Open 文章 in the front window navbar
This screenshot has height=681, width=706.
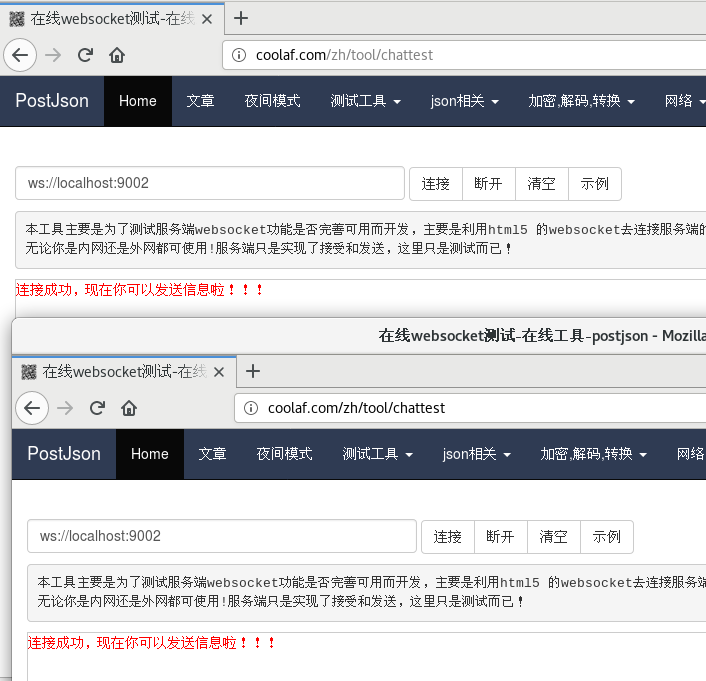click(213, 454)
